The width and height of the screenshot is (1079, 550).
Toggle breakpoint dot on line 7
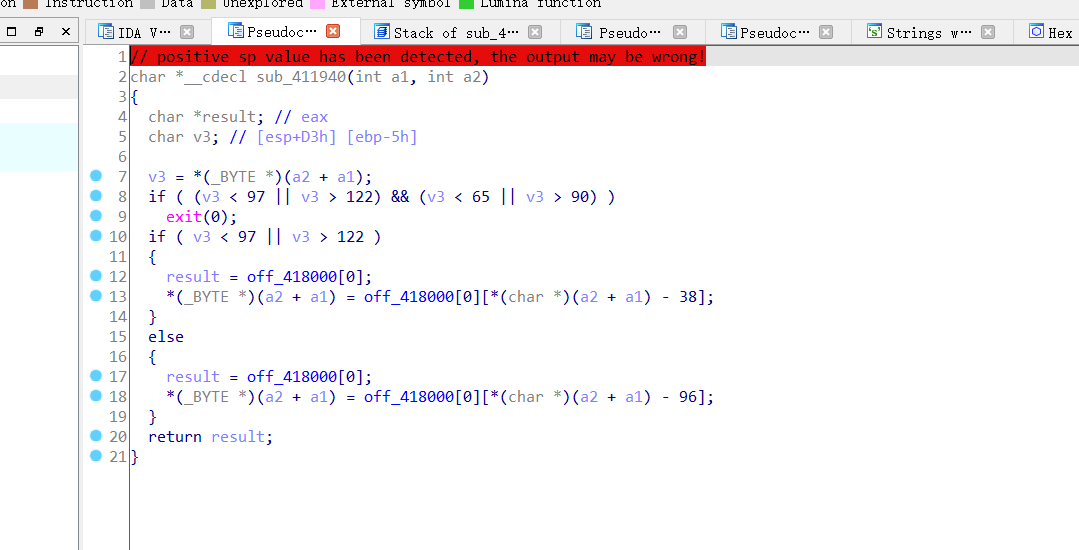point(96,176)
